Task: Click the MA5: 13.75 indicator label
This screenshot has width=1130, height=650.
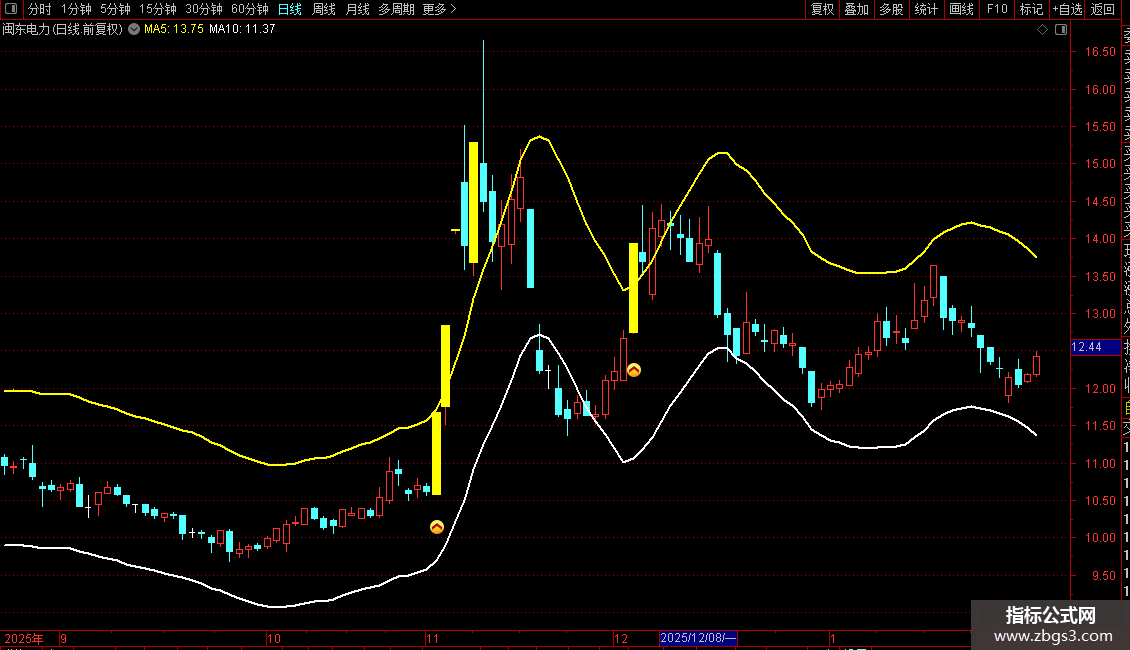Action: tap(174, 29)
